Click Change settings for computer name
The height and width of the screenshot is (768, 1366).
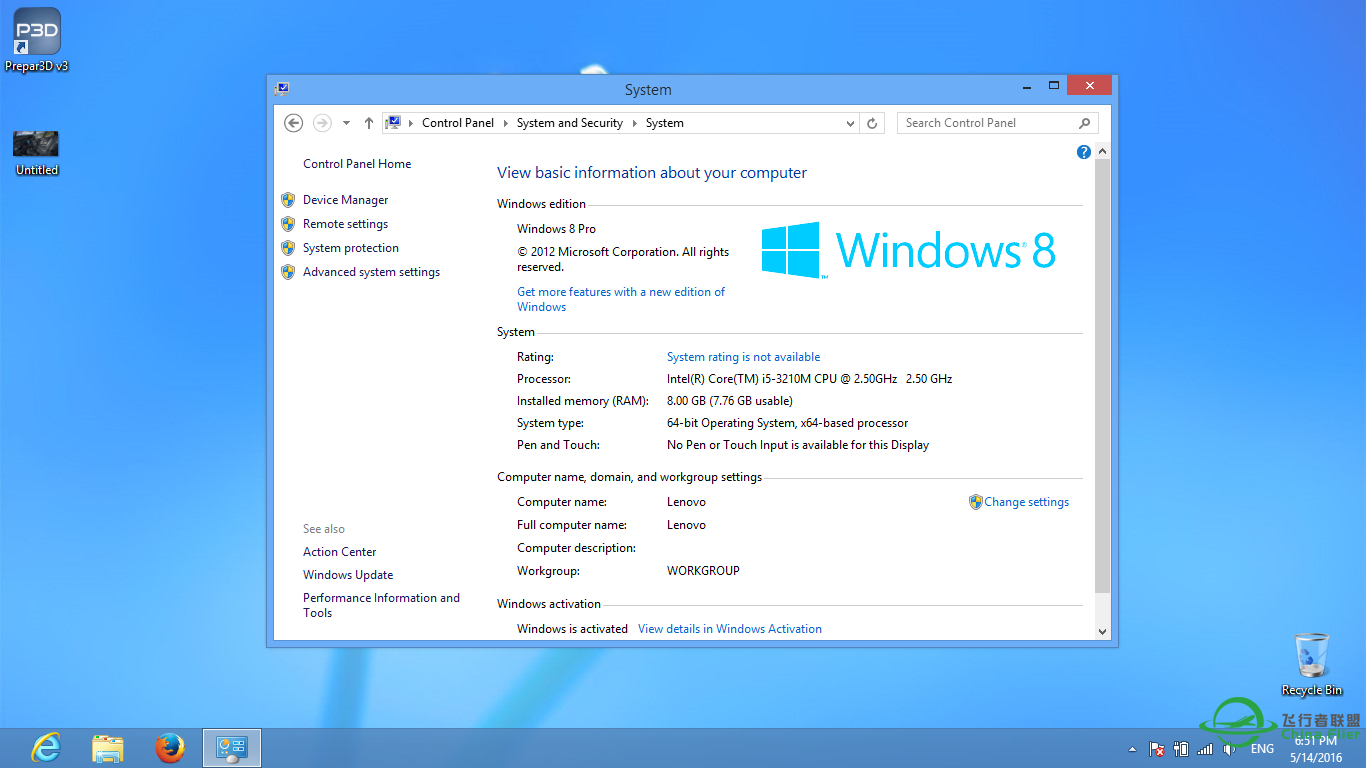(1026, 502)
